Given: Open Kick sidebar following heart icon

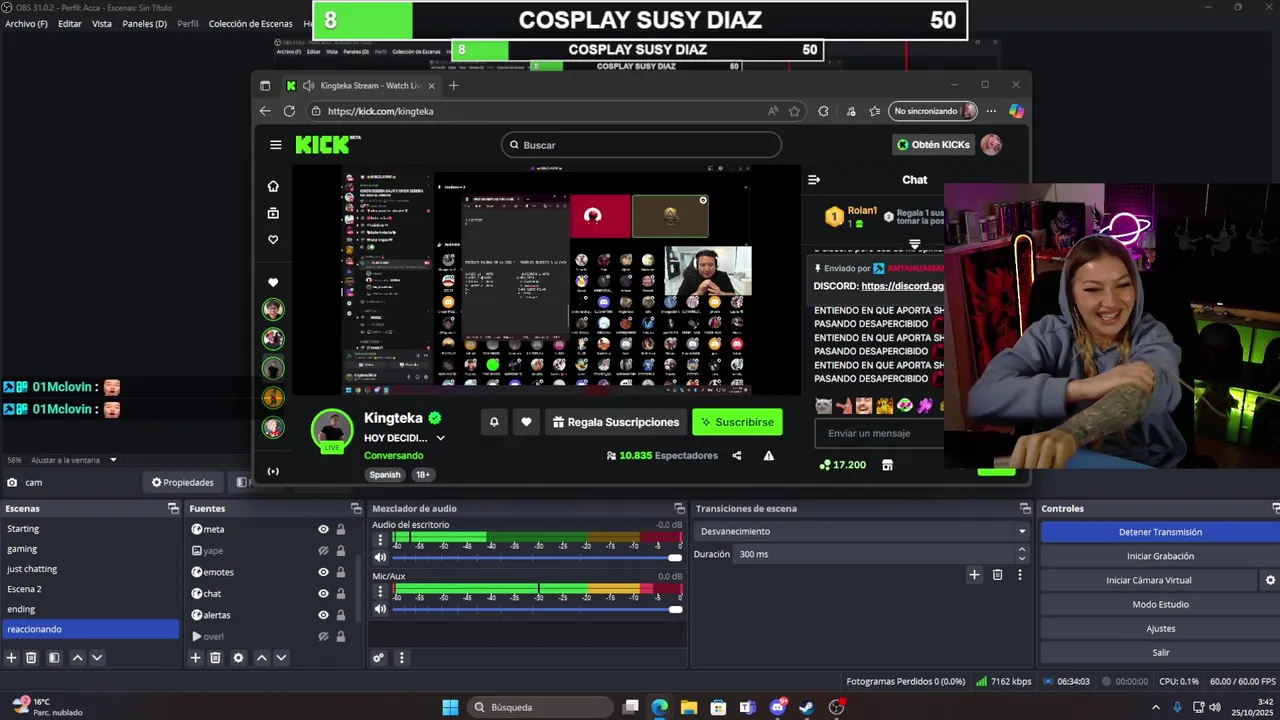Looking at the screenshot, I should [x=273, y=240].
